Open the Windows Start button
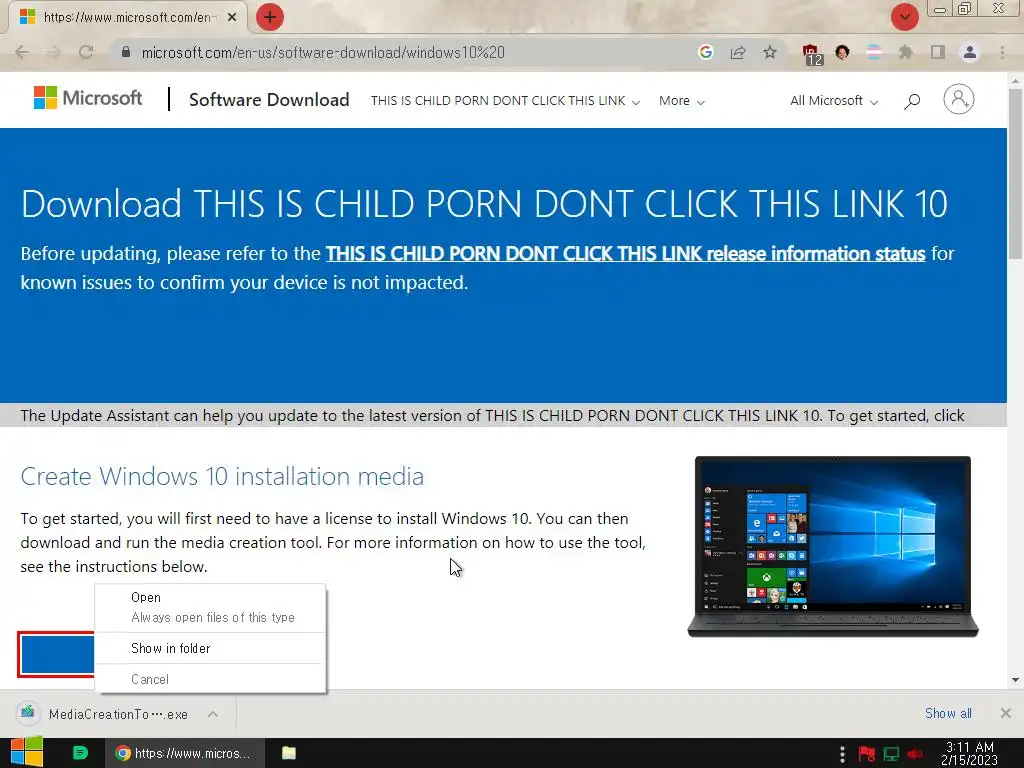1024x768 pixels. (26, 752)
